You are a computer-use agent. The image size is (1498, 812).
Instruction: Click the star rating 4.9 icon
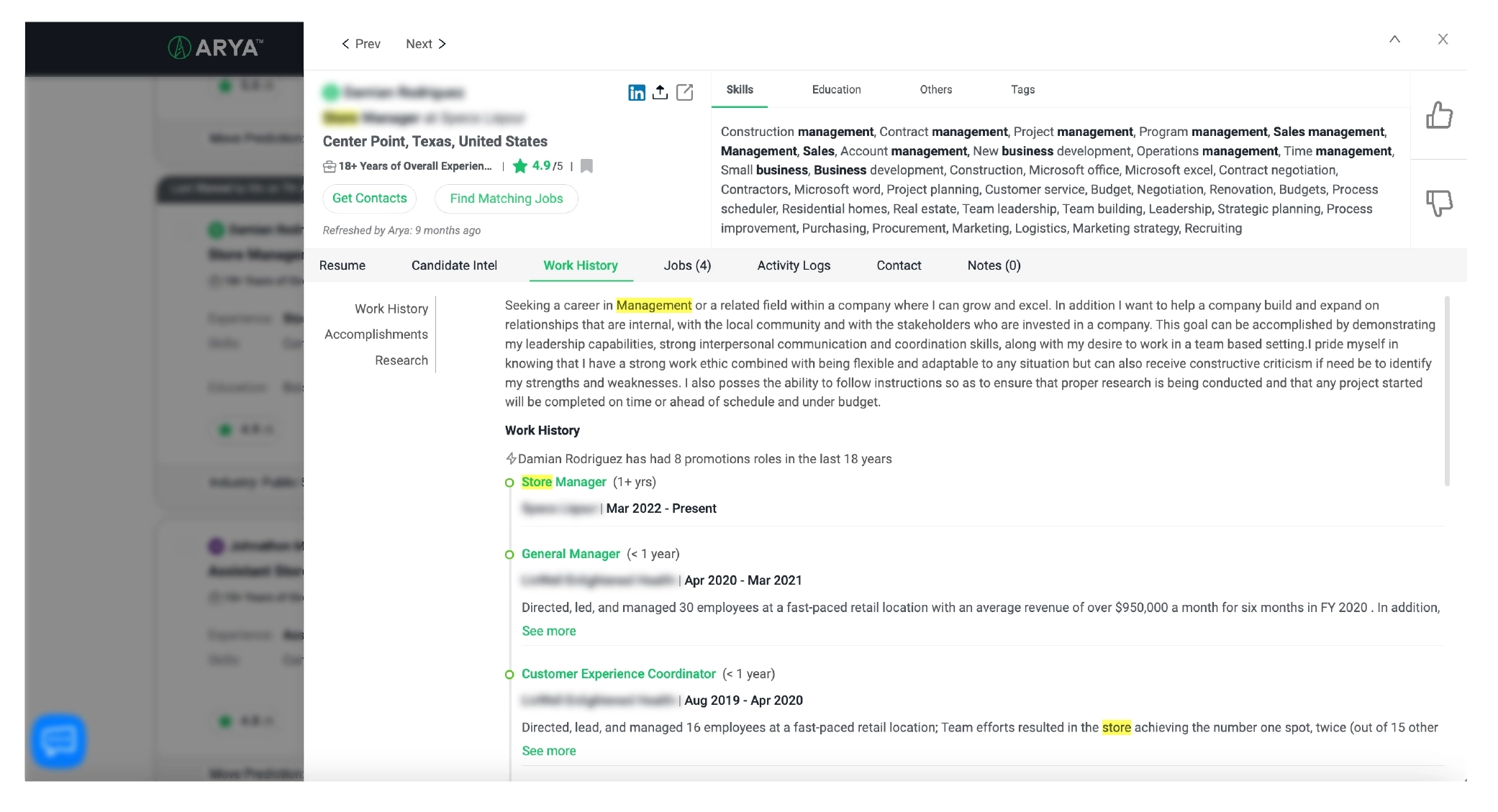click(520, 166)
